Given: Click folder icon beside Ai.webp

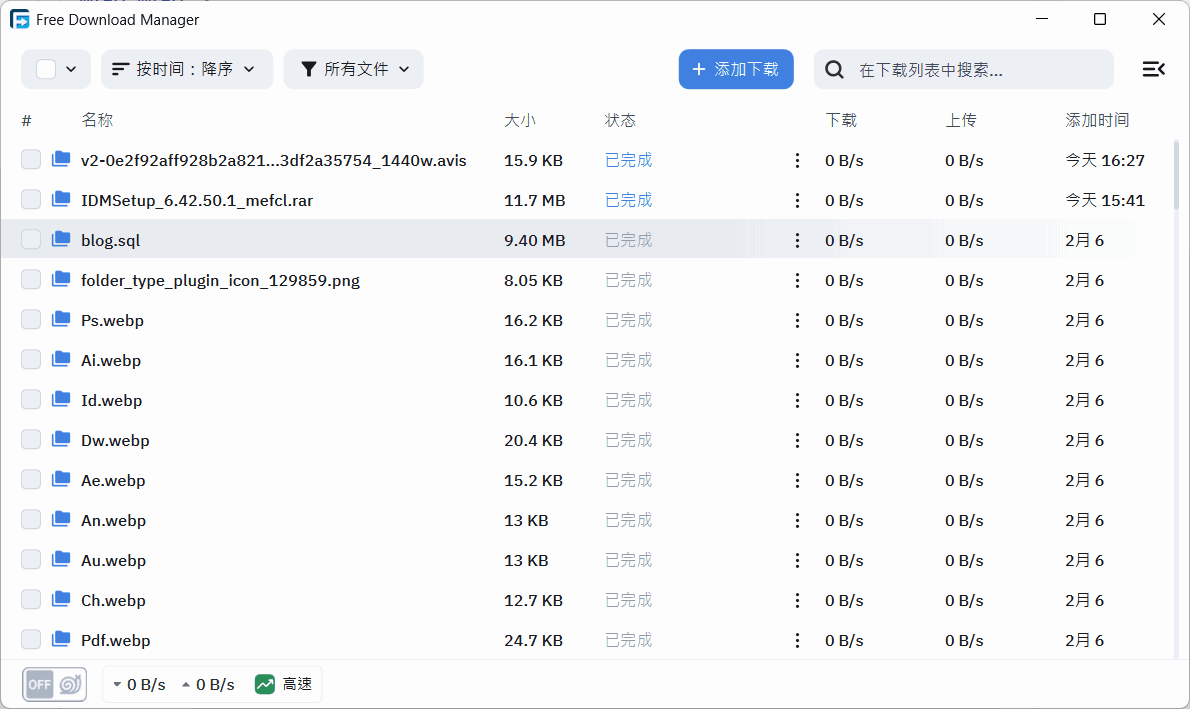Looking at the screenshot, I should (61, 359).
